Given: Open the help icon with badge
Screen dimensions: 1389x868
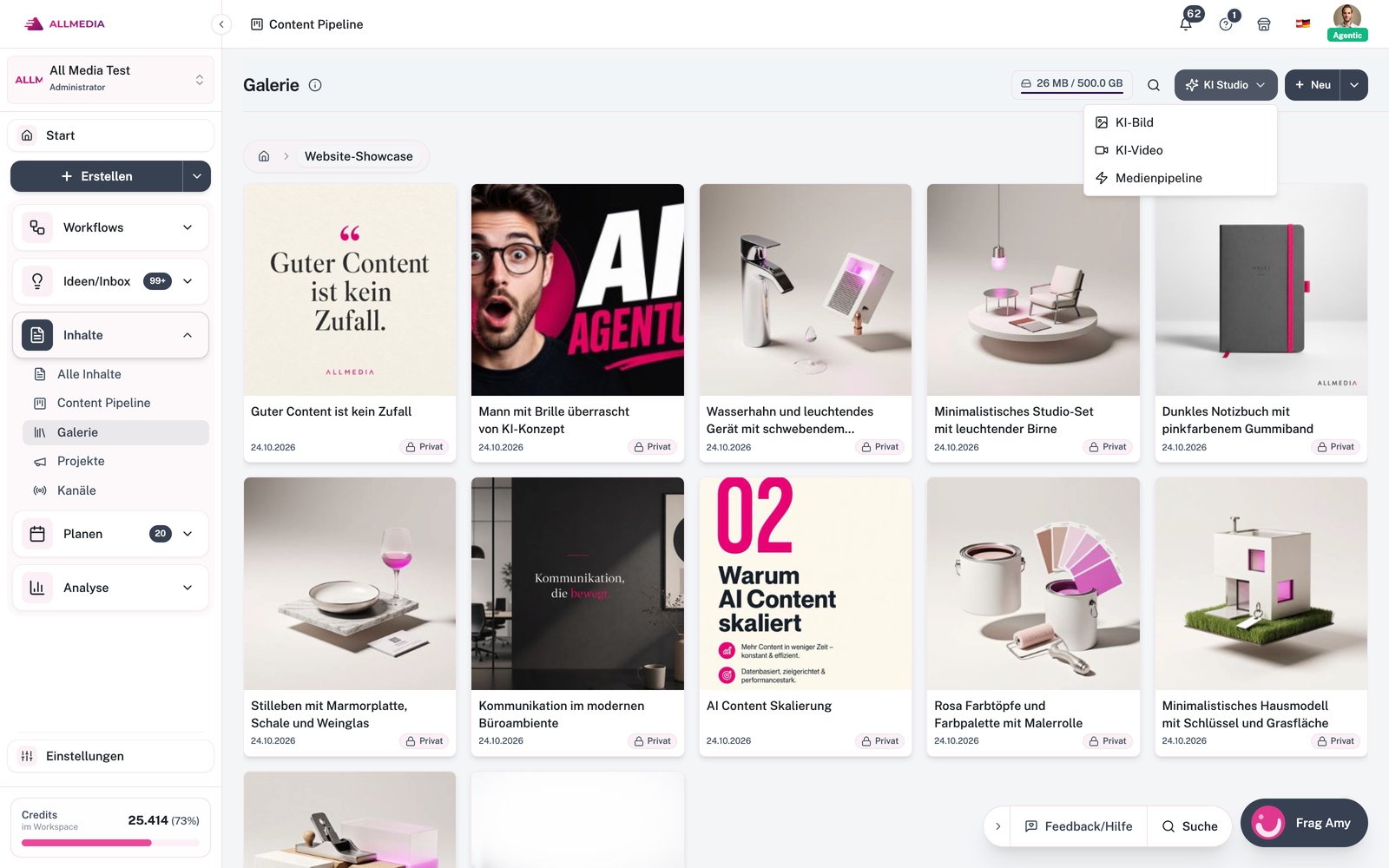Looking at the screenshot, I should coord(1226,24).
